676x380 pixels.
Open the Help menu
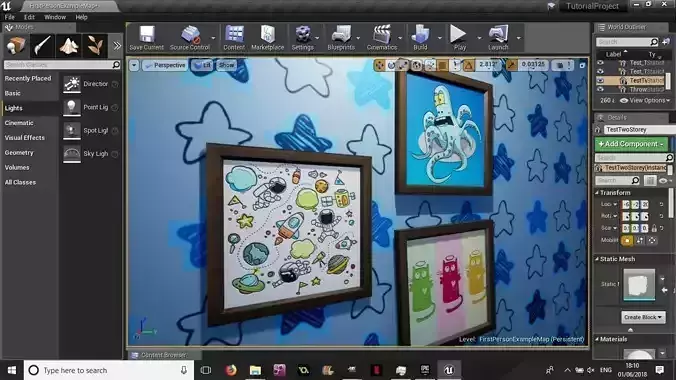coord(81,17)
